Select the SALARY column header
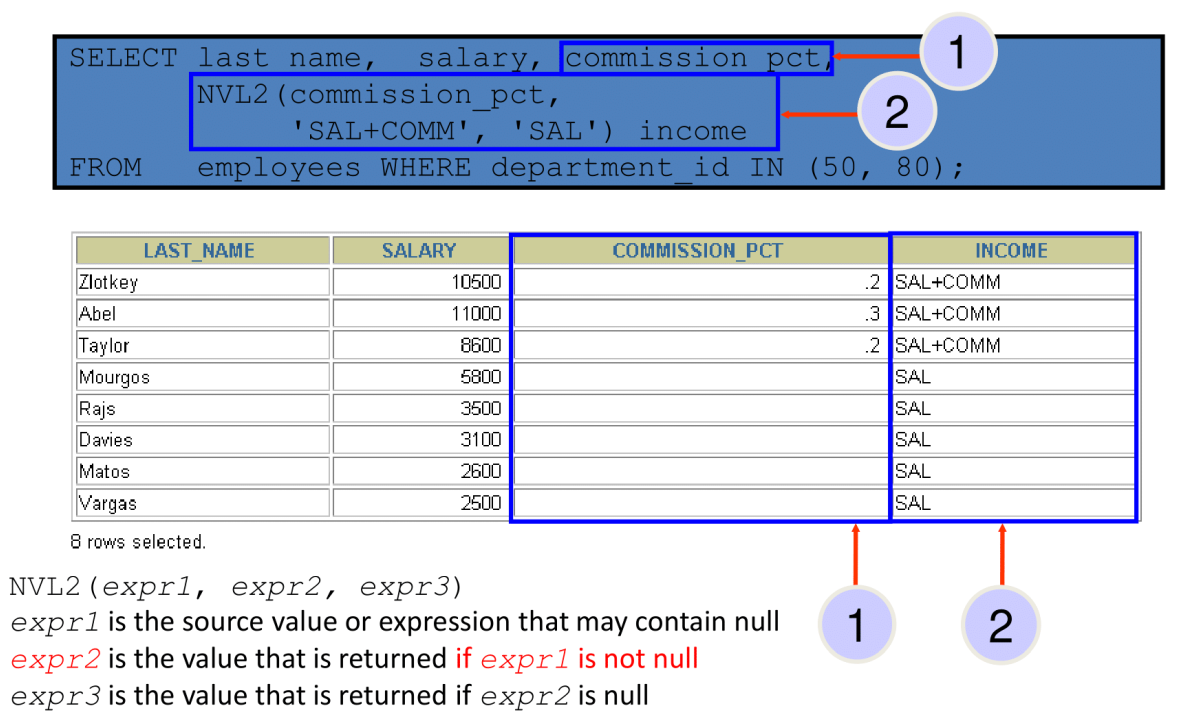The width and height of the screenshot is (1186, 723). pos(420,250)
